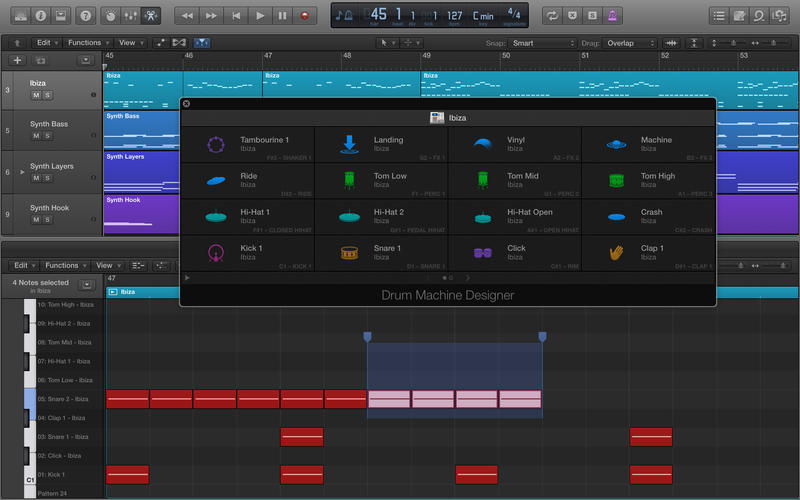Click the Record button

(305, 16)
